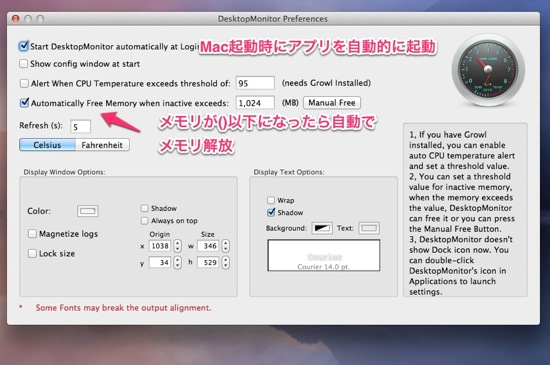Toggle Automatically Free Memory checkbox
The width and height of the screenshot is (550, 365).
(x=24, y=103)
